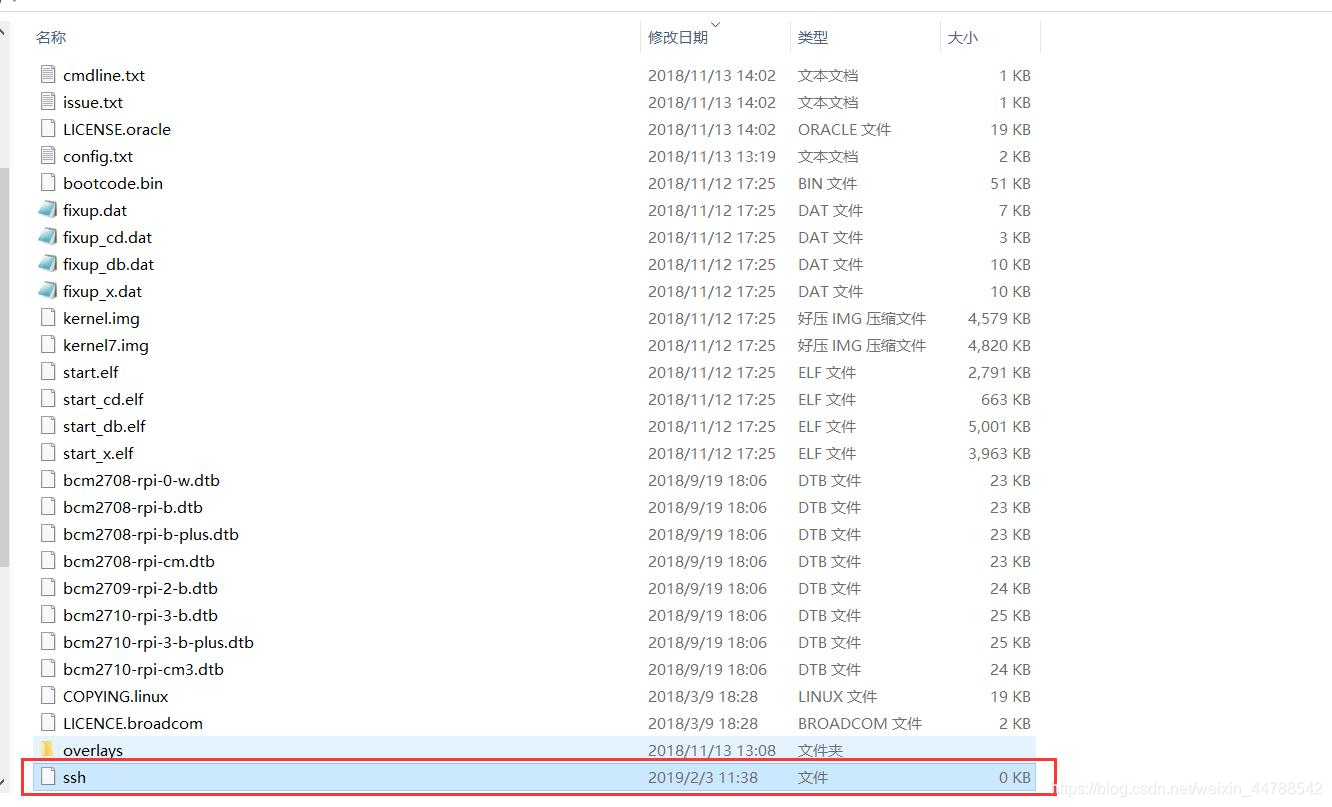Click the ORACLE 文件 type cell
The width and height of the screenshot is (1332, 807).
click(844, 129)
